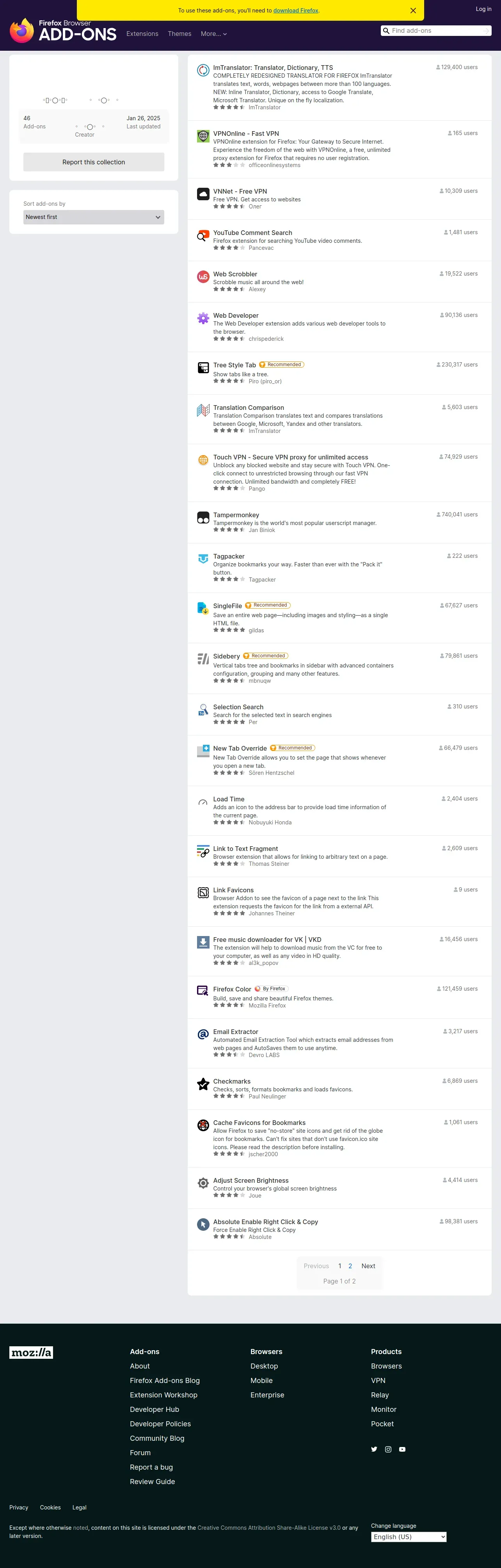This screenshot has height=1568, width=501.
Task: Click the SingleFile icon
Action: (203, 609)
